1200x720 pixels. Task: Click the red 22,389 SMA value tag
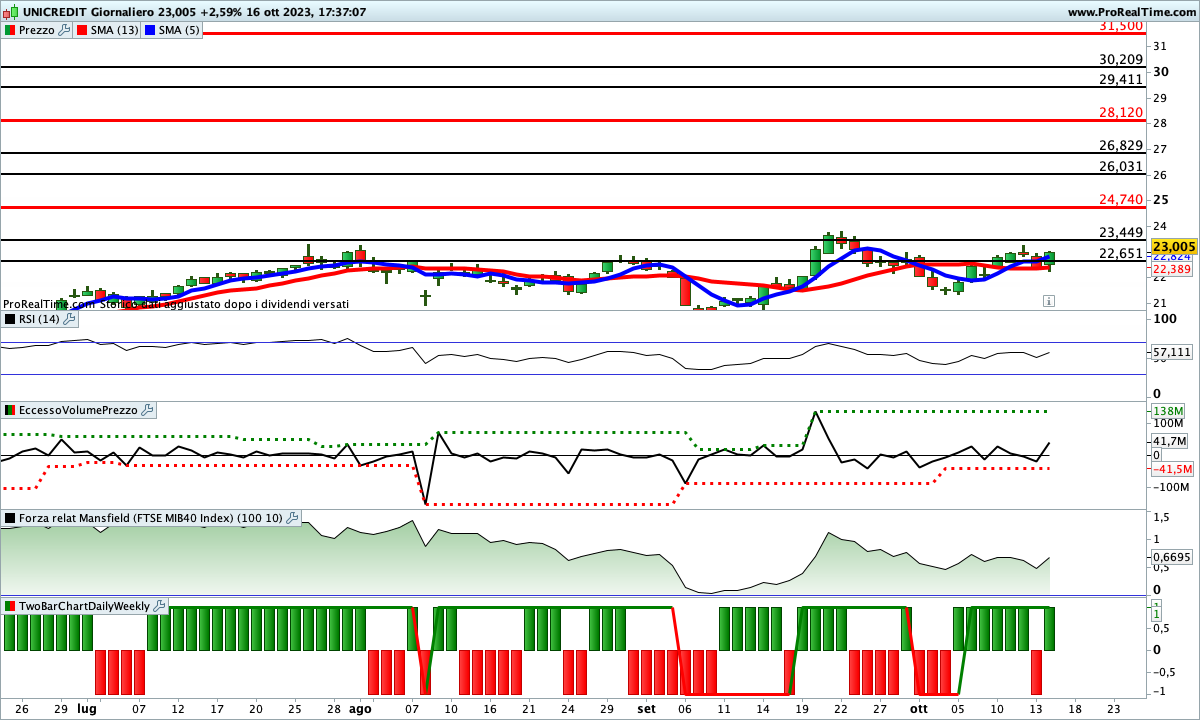tap(1171, 269)
